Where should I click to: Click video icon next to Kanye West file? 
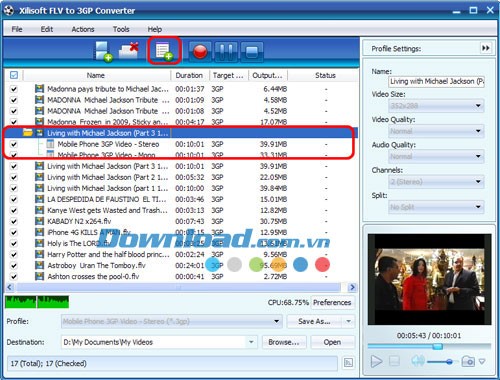tap(39, 210)
